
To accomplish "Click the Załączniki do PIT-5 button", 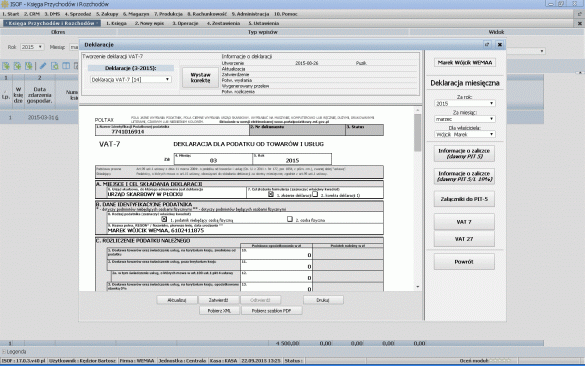I will (x=464, y=199).
